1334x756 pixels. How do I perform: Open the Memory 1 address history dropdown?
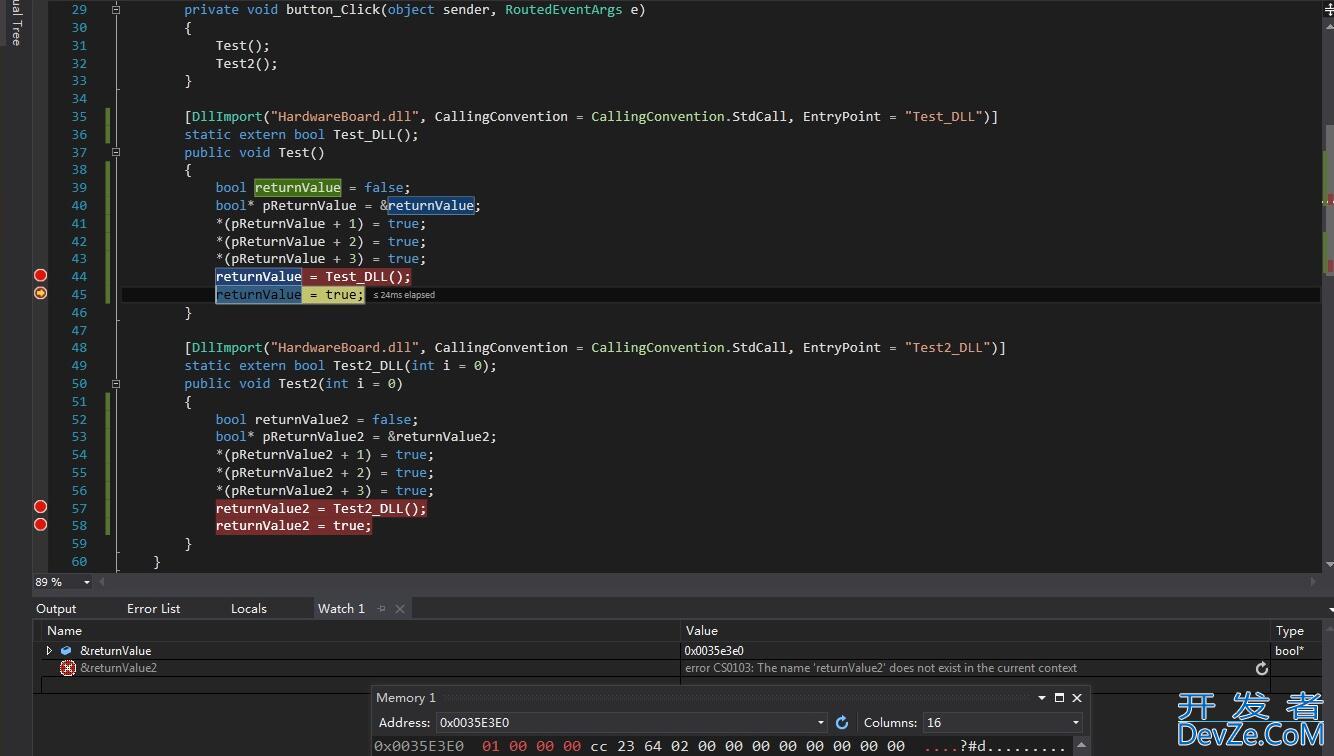[821, 723]
